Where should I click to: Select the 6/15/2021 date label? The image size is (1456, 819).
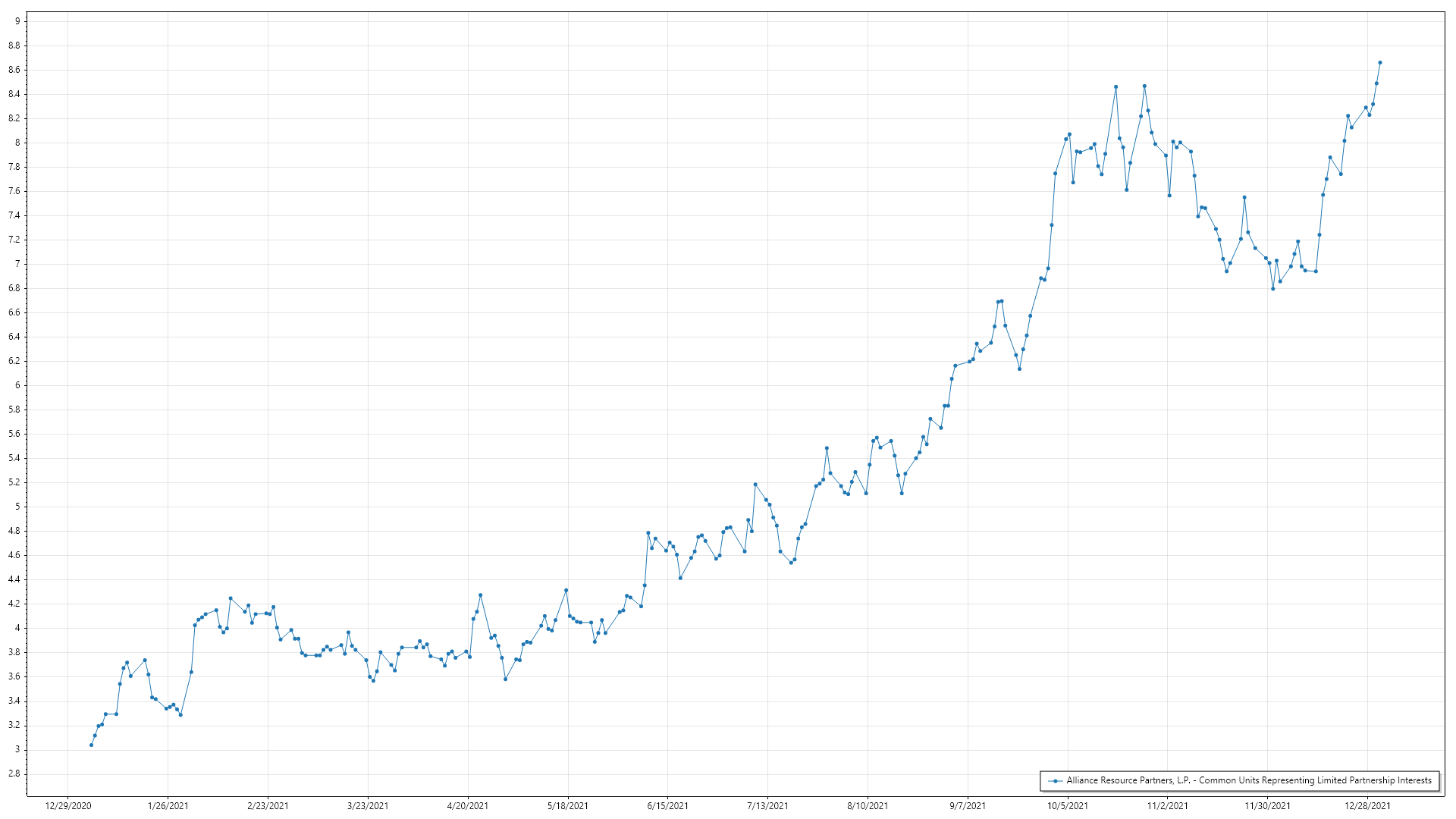click(x=668, y=805)
